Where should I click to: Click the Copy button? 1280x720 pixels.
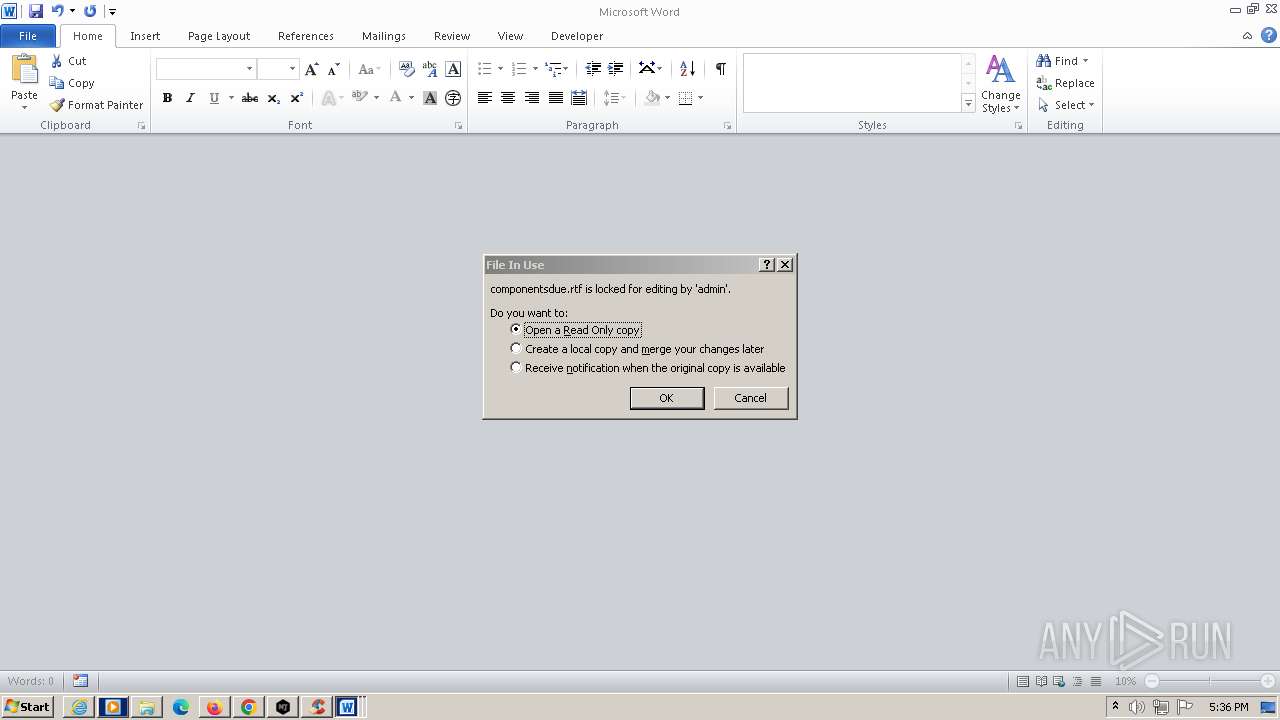point(72,83)
